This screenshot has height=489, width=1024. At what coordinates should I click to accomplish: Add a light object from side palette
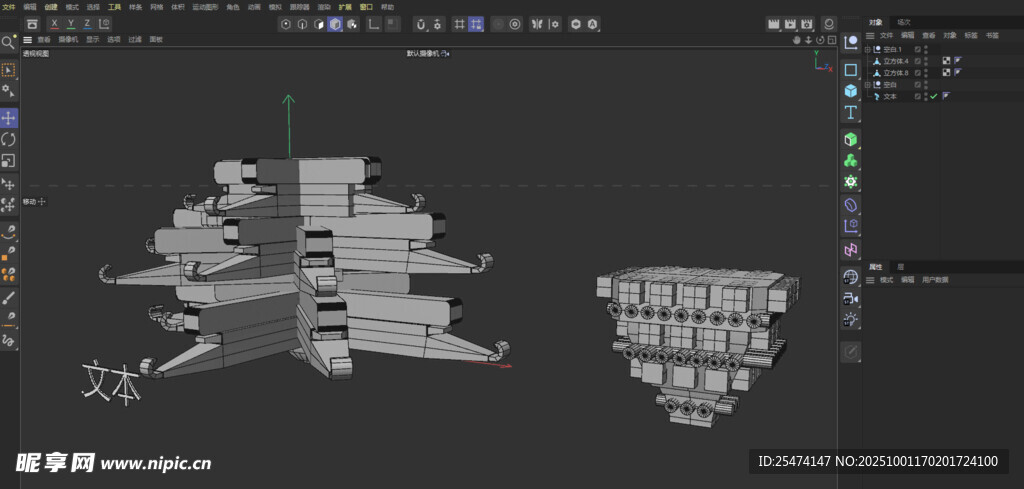[851, 319]
